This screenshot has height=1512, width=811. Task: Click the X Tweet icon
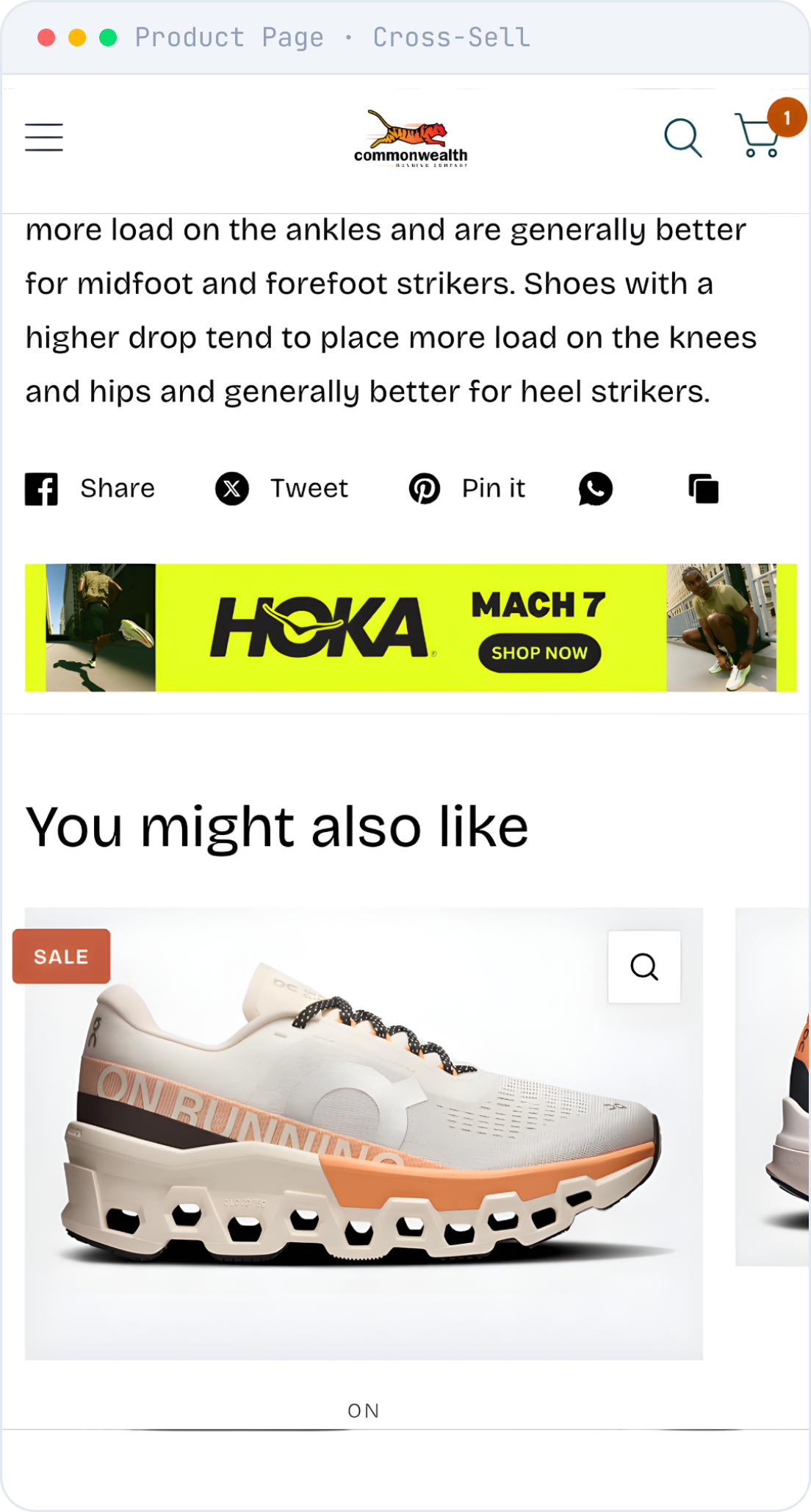232,489
